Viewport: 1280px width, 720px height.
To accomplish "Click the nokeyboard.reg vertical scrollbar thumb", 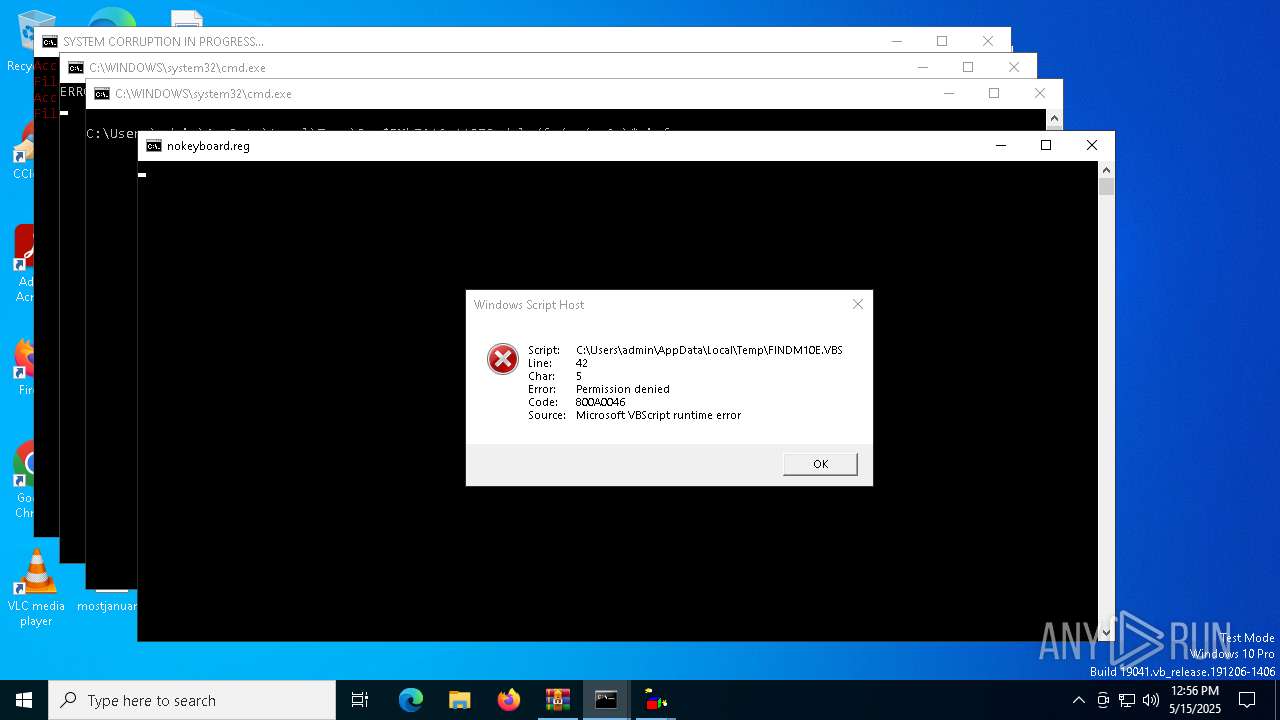I will (x=1106, y=186).
